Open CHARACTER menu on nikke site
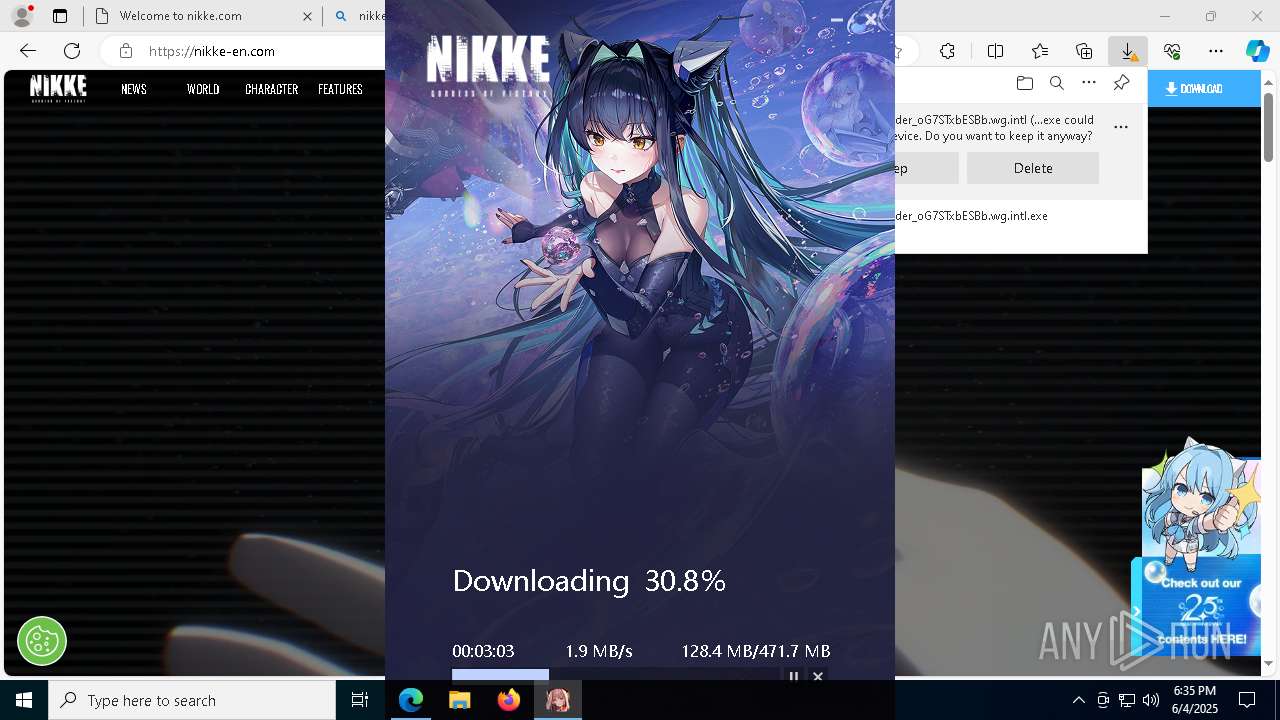This screenshot has height=720, width=1280. coord(272,89)
